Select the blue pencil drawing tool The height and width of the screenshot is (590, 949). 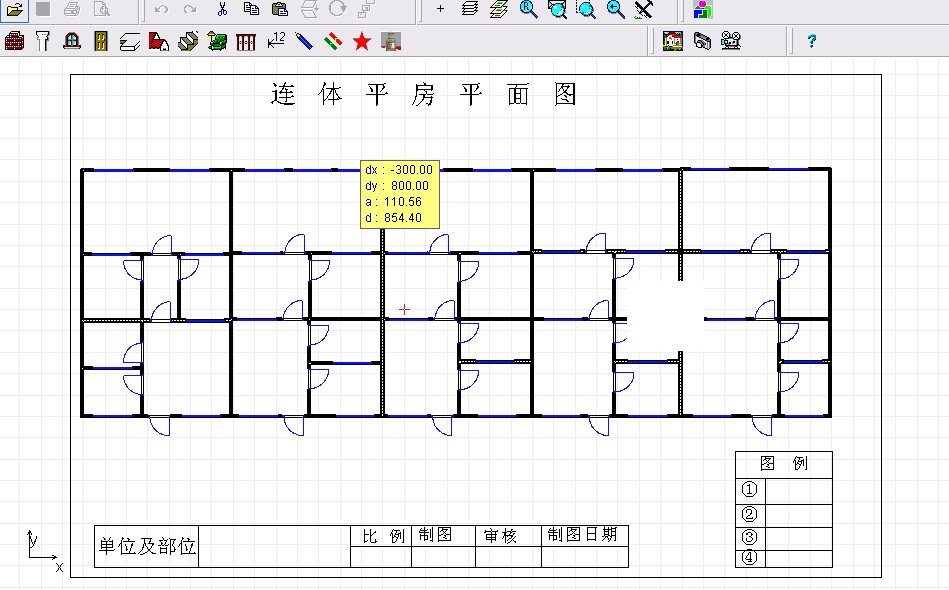click(x=304, y=41)
